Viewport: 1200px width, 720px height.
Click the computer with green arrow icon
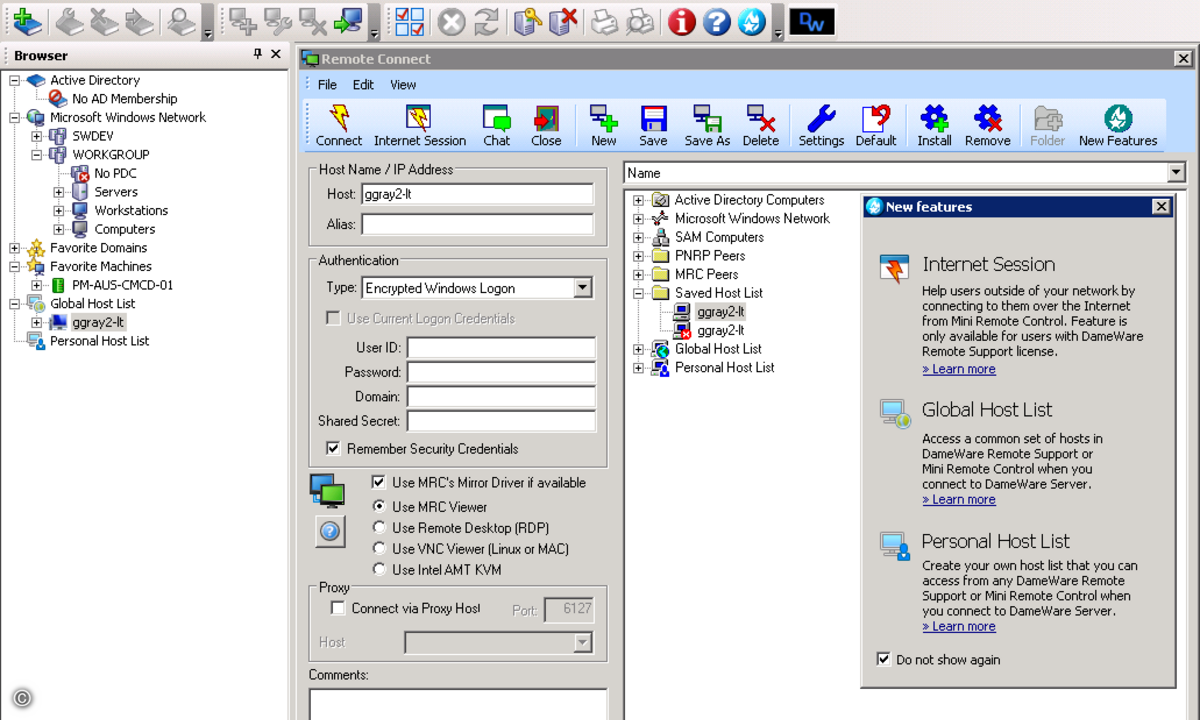click(x=349, y=21)
